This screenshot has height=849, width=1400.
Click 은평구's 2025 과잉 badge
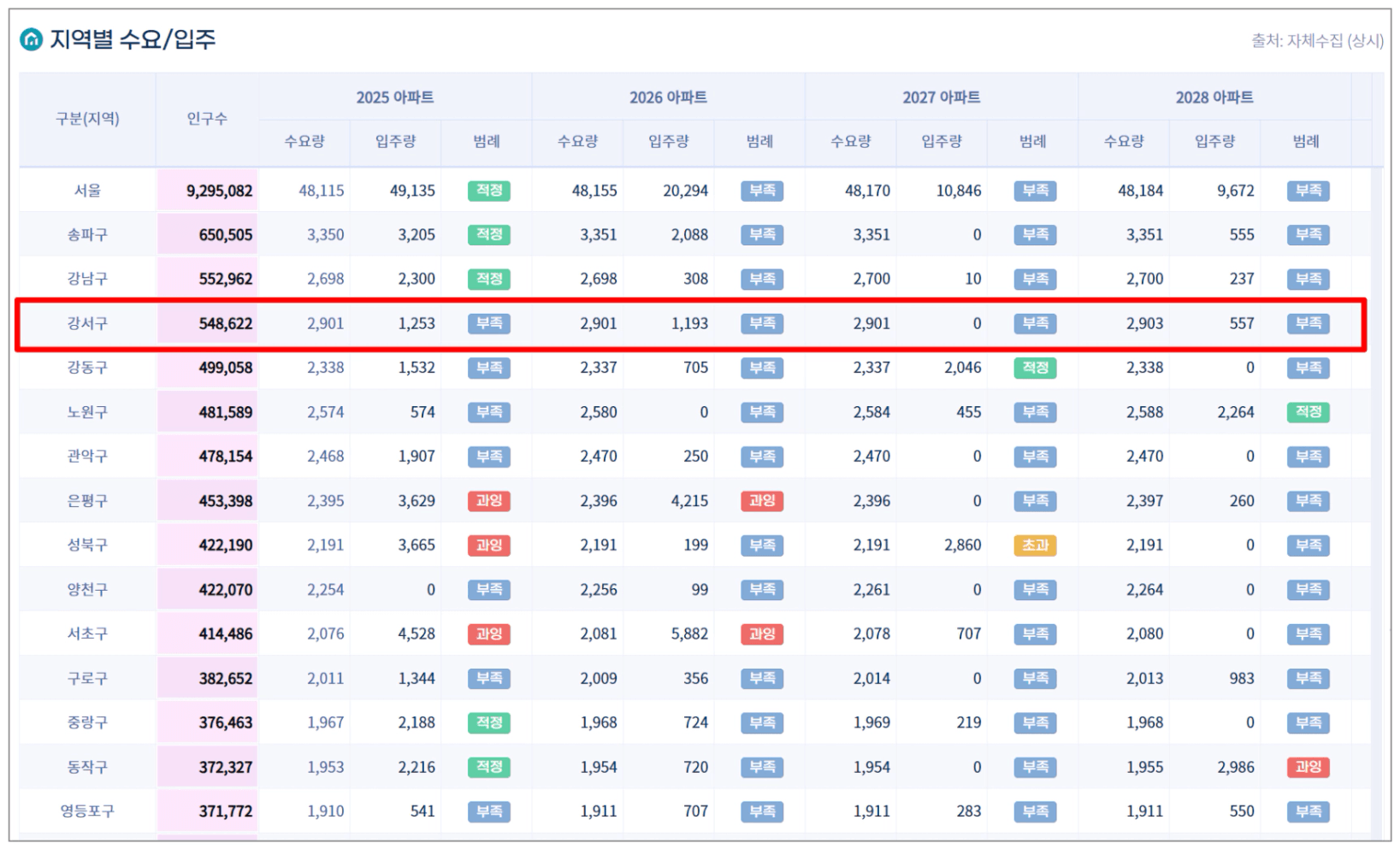click(489, 501)
